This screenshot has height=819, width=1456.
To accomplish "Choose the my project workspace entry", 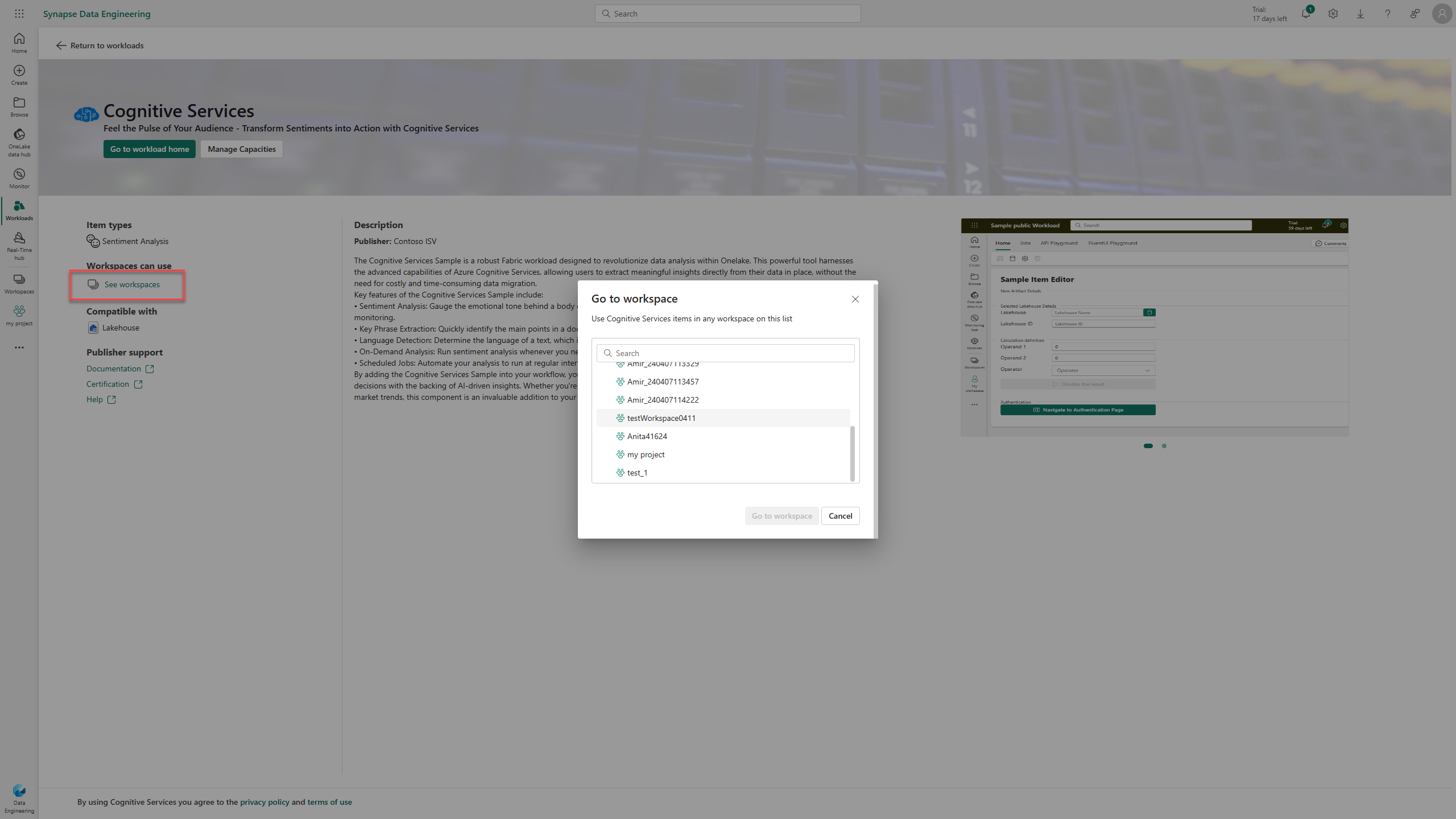I will coord(646,454).
